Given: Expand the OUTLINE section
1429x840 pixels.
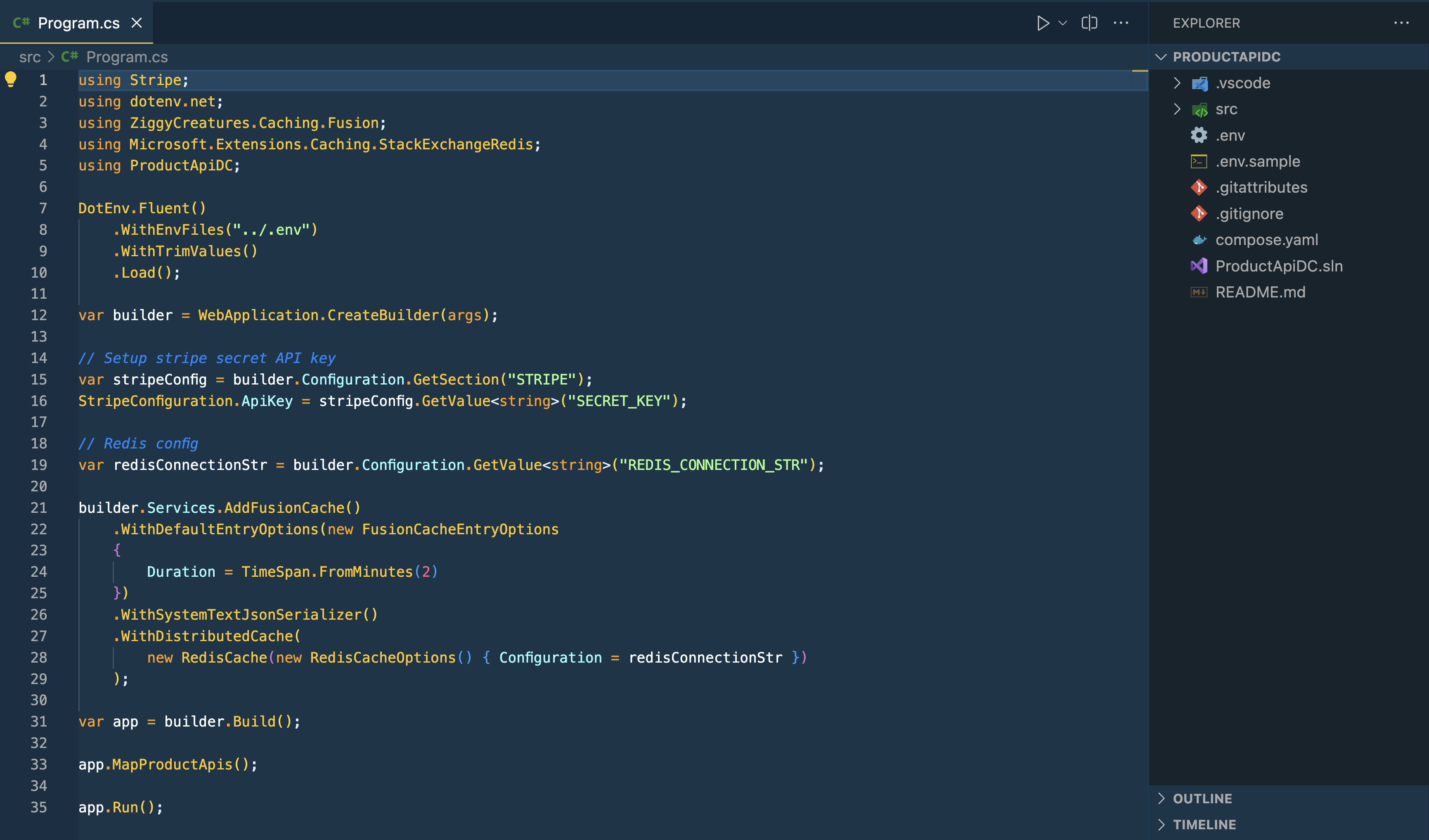Looking at the screenshot, I should point(1202,799).
